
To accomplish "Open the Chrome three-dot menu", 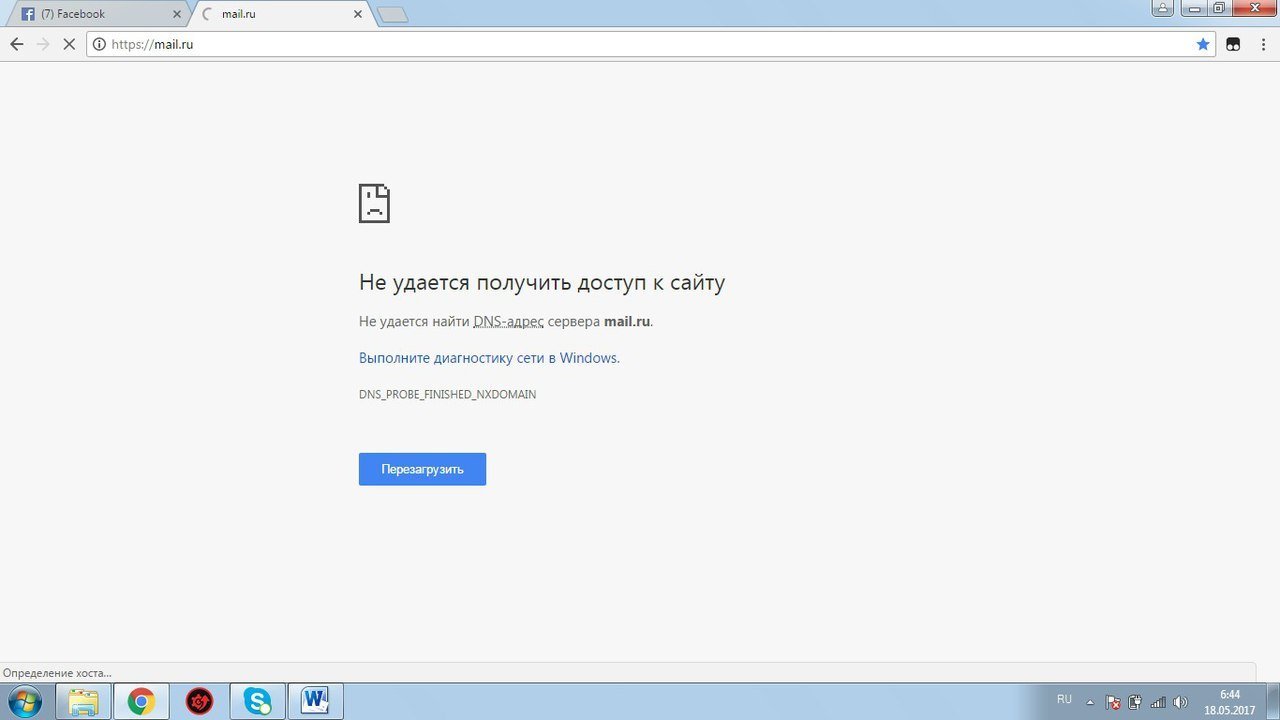I will click(1262, 44).
